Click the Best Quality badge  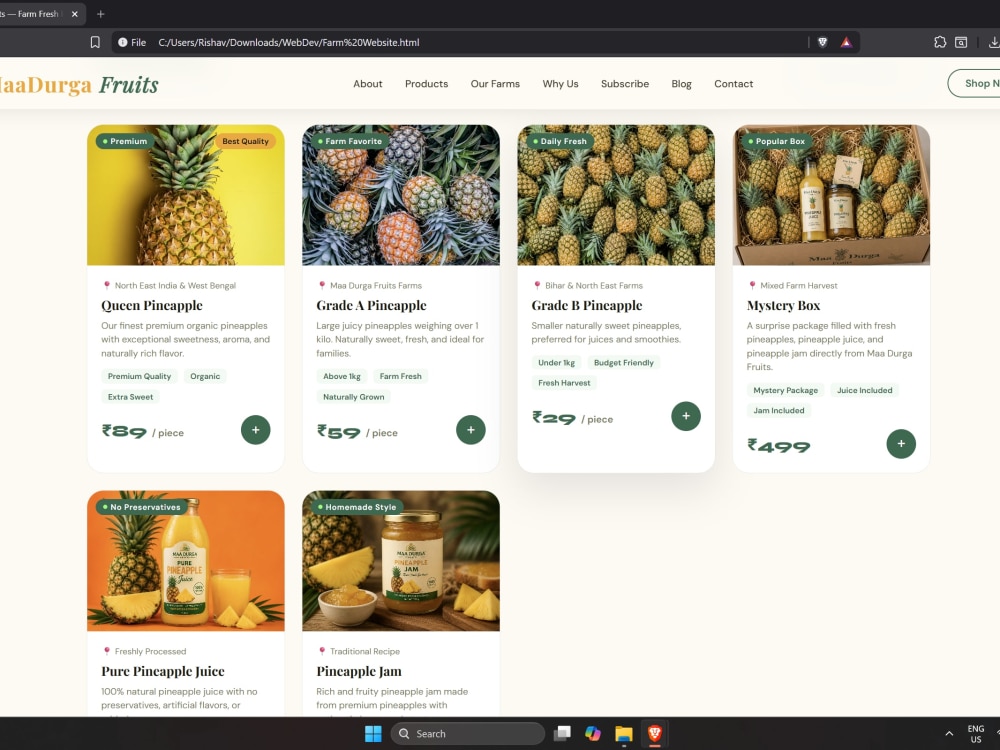pos(246,141)
